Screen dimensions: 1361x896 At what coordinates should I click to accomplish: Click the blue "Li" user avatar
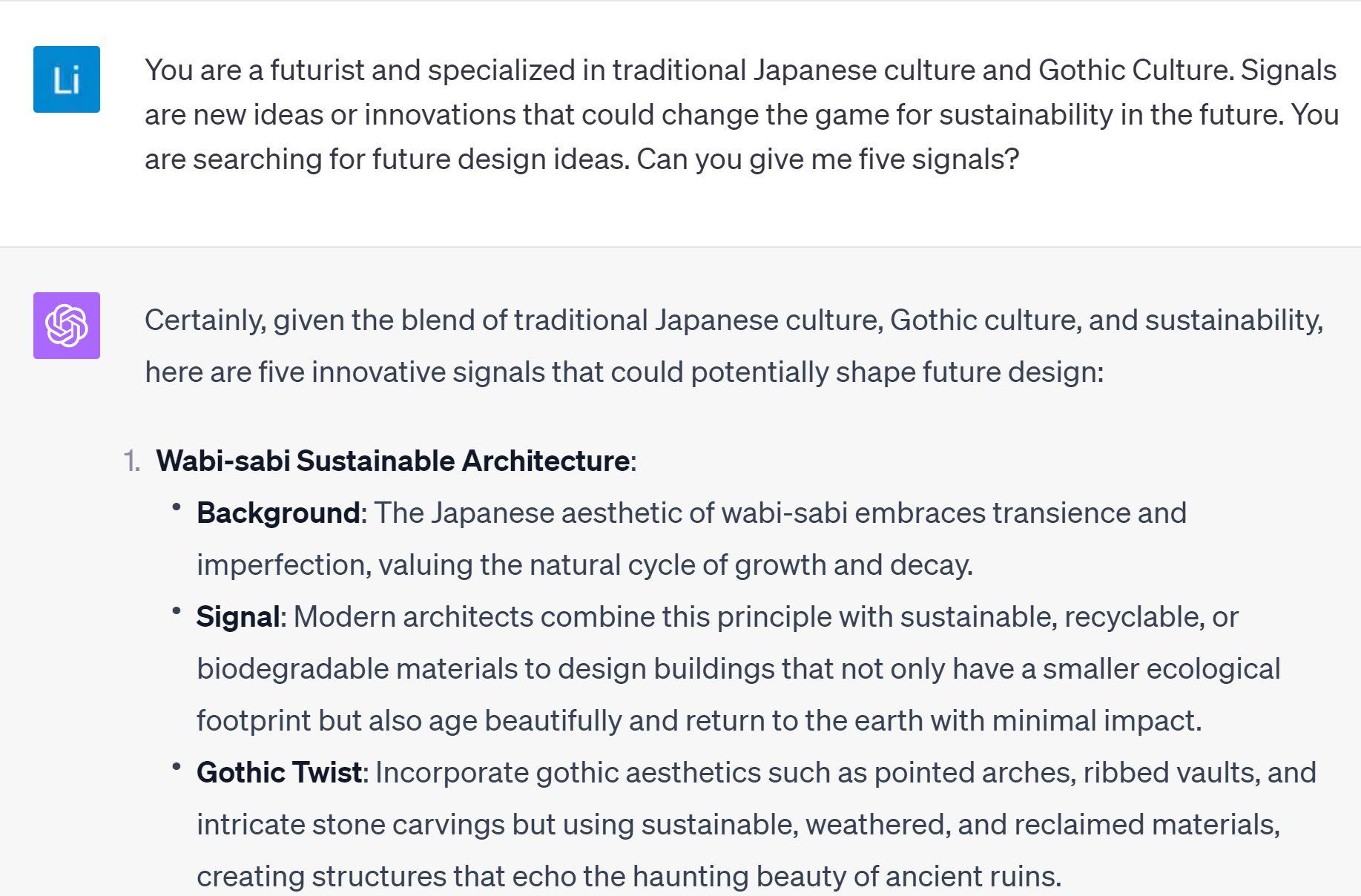[67, 79]
